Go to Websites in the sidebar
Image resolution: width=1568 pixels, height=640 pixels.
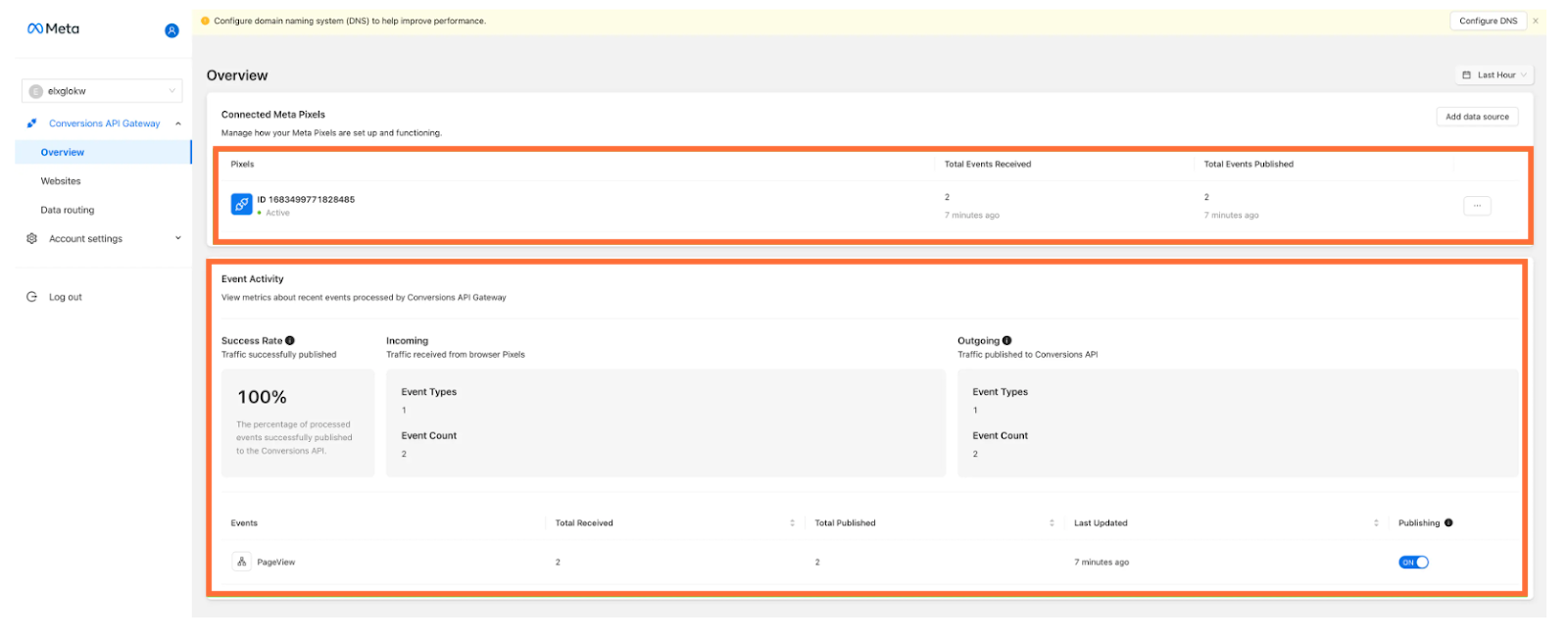[61, 181]
